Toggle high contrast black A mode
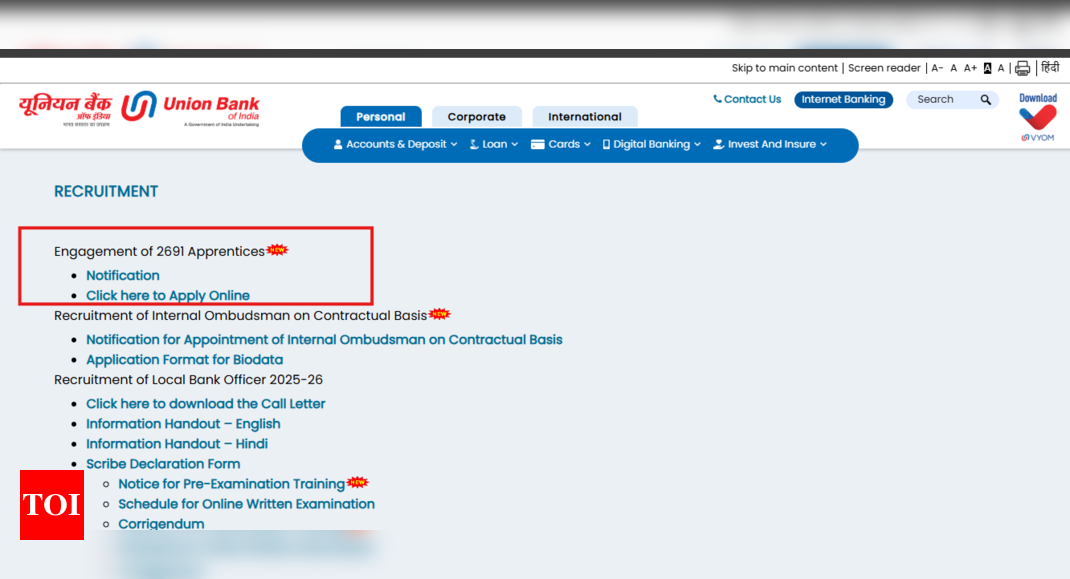 tap(987, 68)
